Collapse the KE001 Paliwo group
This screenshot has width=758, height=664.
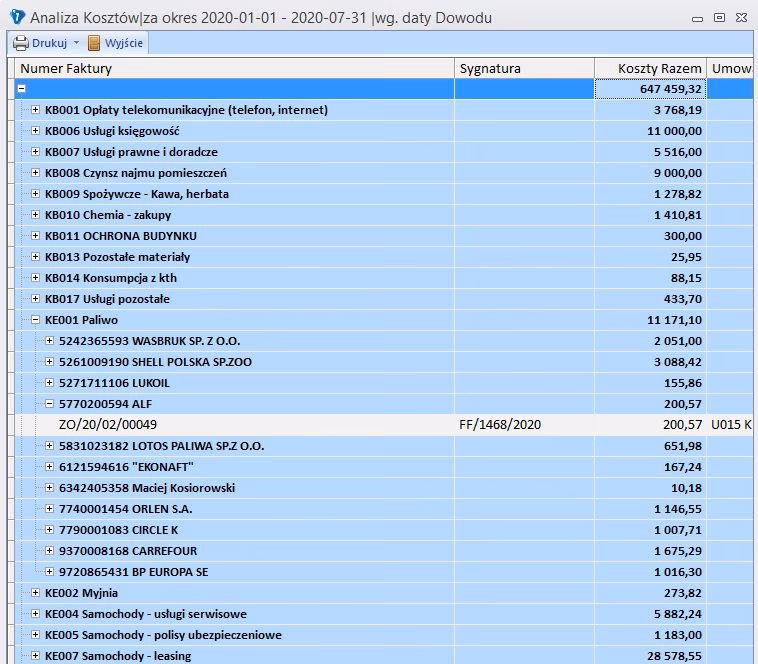(35, 320)
